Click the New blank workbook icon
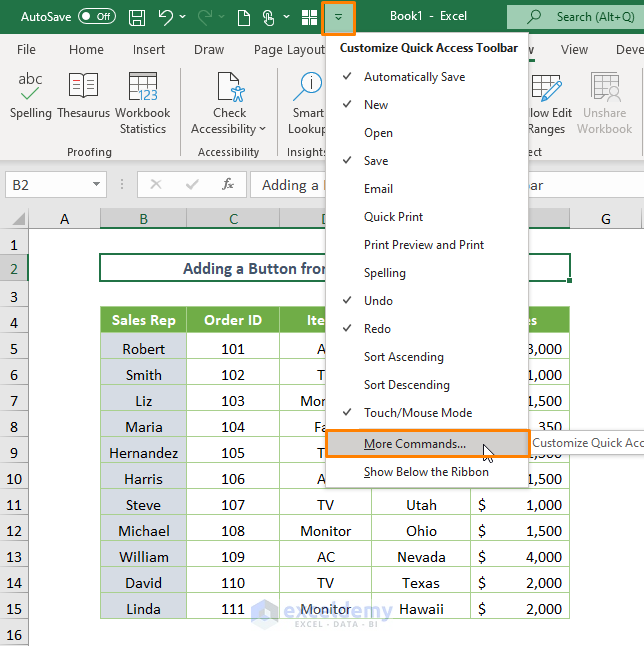Image resolution: width=644 pixels, height=646 pixels. [243, 17]
